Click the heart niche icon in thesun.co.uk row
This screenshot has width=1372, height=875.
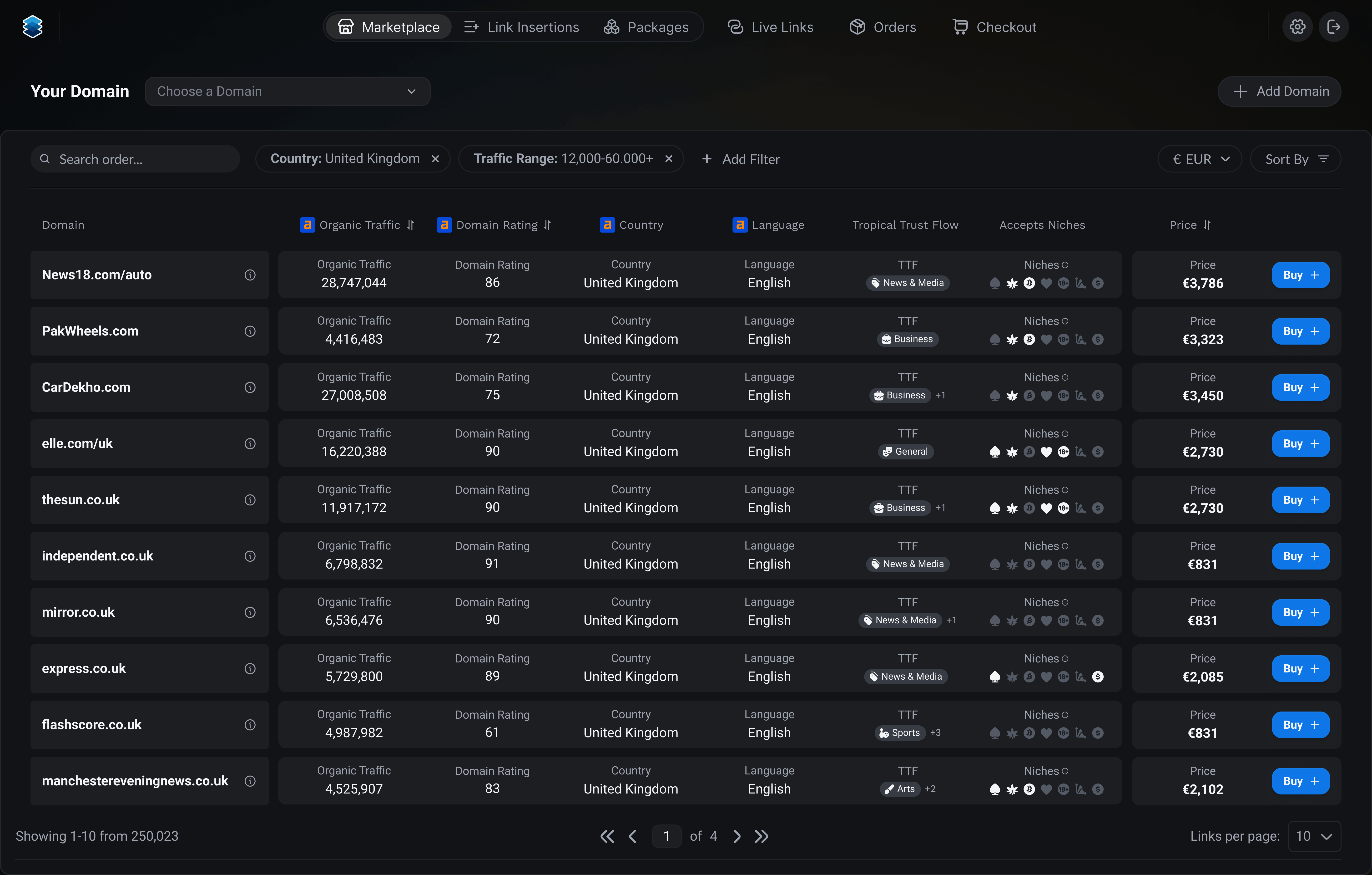point(1046,508)
